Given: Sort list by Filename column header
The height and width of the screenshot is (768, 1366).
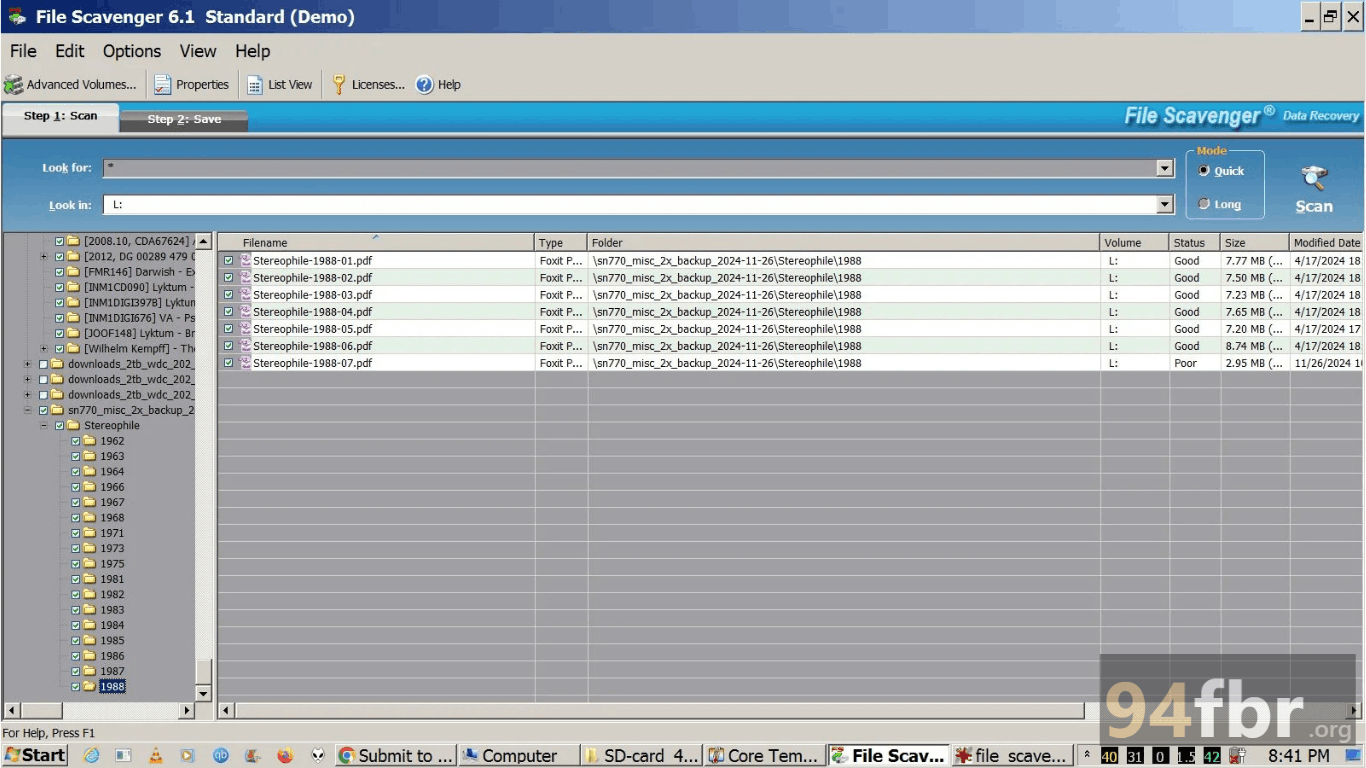Looking at the screenshot, I should (376, 243).
